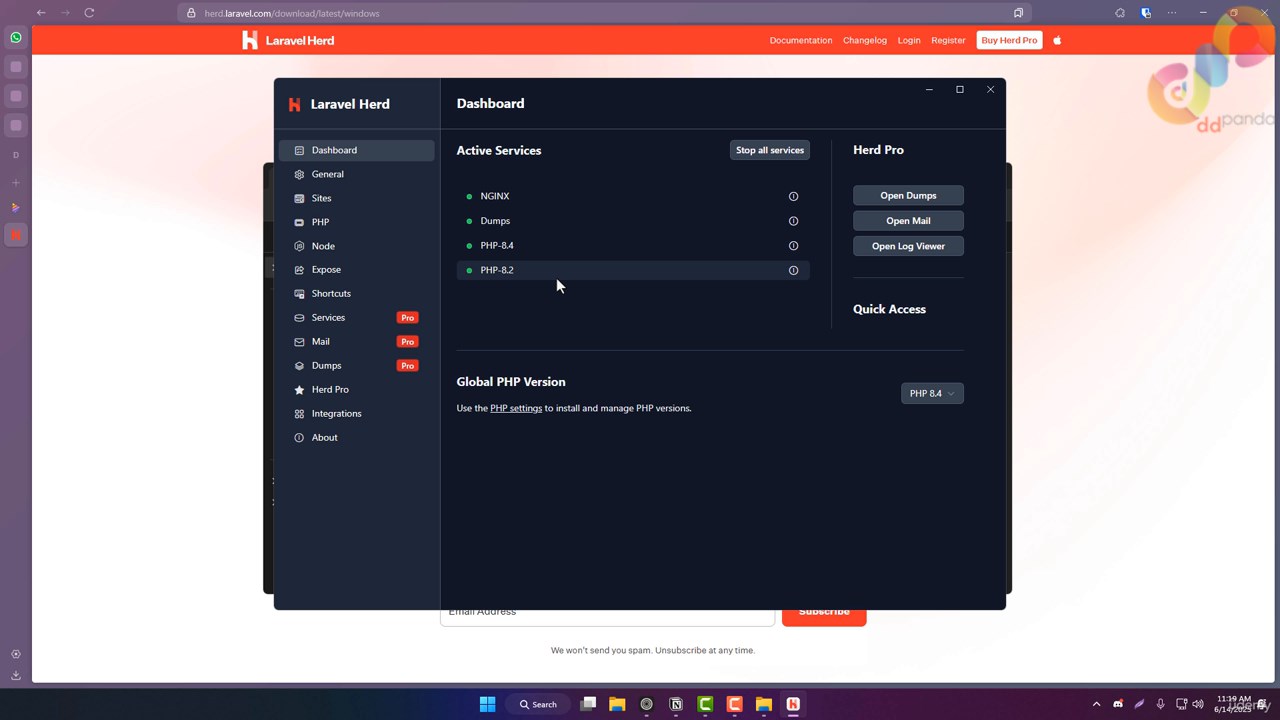Open the Global PHP Version dropdown
This screenshot has width=1280, height=720.
point(932,393)
